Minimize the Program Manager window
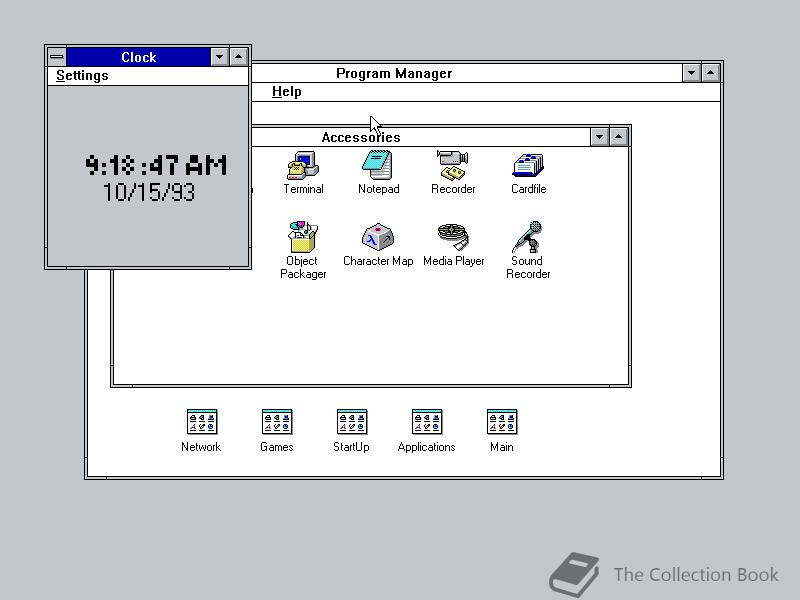This screenshot has height=600, width=800. point(691,73)
